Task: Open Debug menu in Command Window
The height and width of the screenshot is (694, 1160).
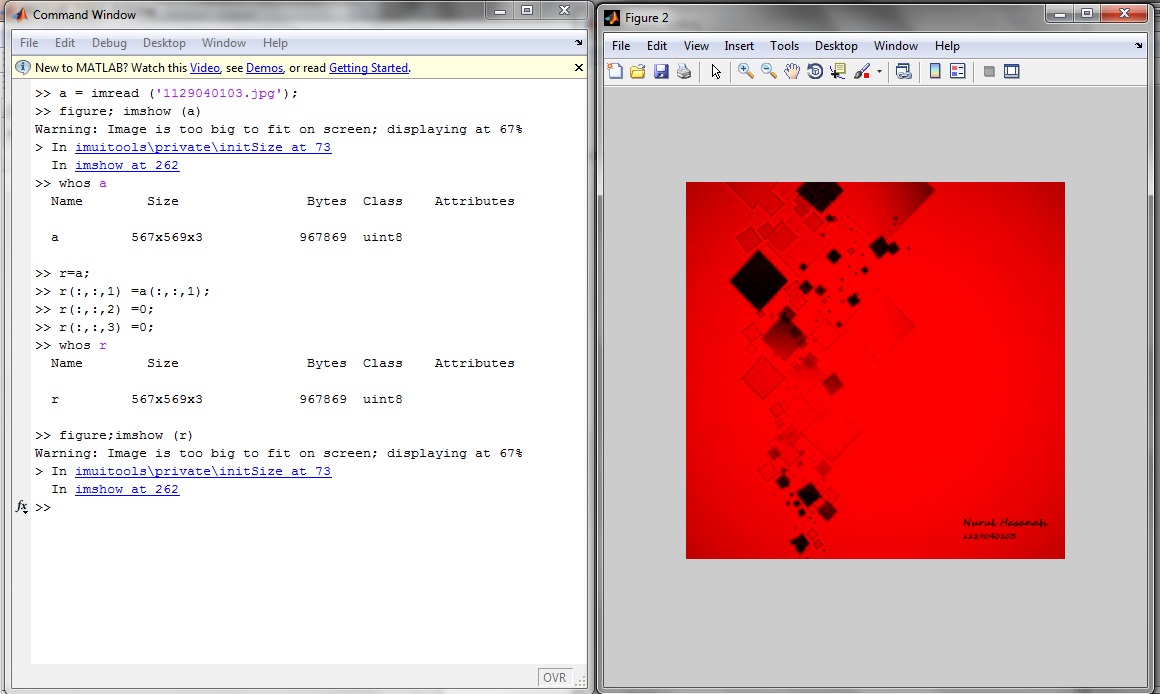Action: pyautogui.click(x=109, y=43)
